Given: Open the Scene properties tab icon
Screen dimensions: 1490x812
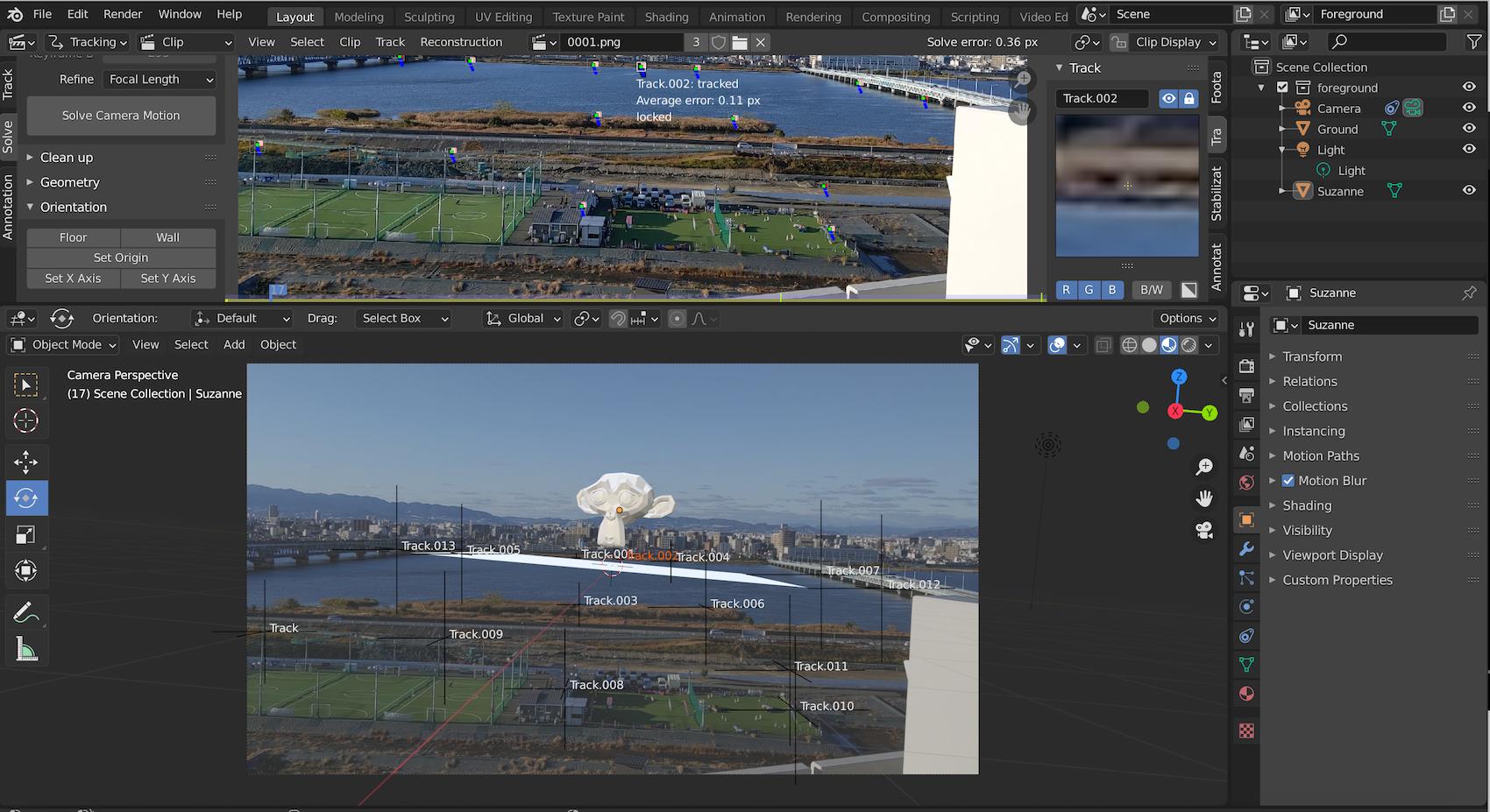Looking at the screenshot, I should point(1246,454).
